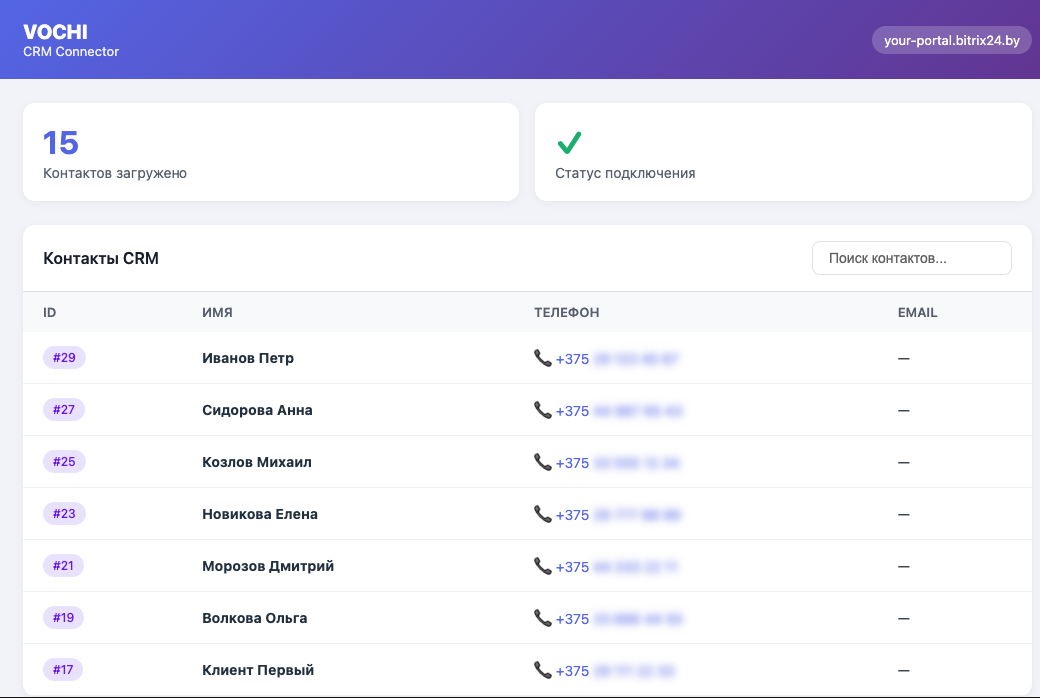This screenshot has width=1040, height=698.
Task: Select the #27 contact ID badge
Action: 64,410
